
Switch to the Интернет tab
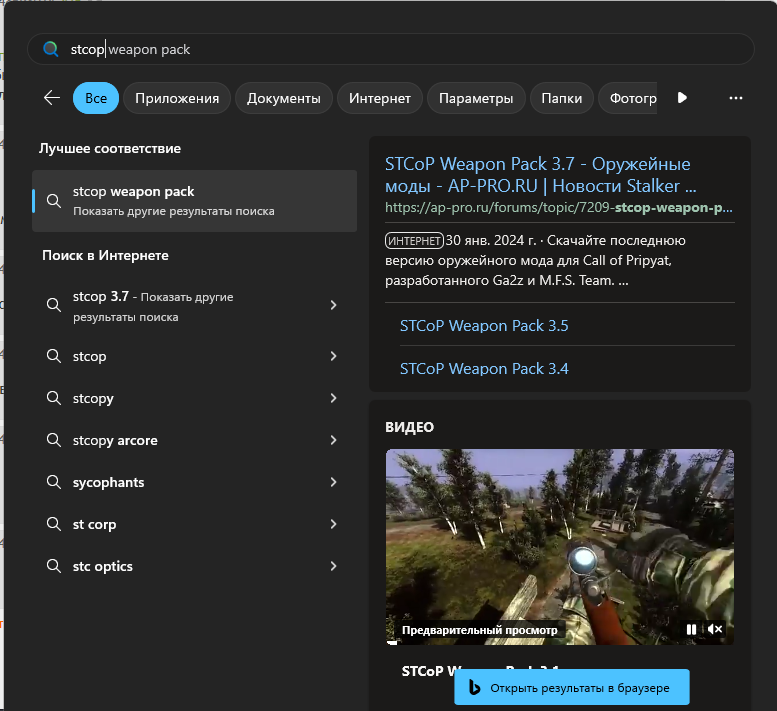[380, 98]
